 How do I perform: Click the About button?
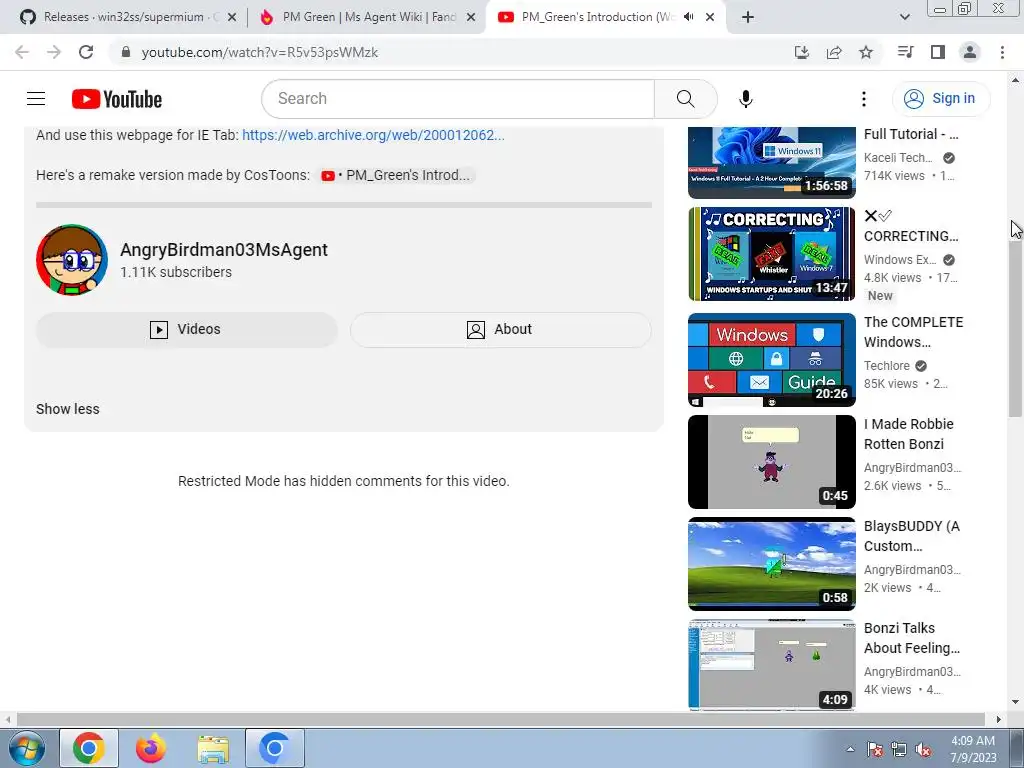point(500,329)
